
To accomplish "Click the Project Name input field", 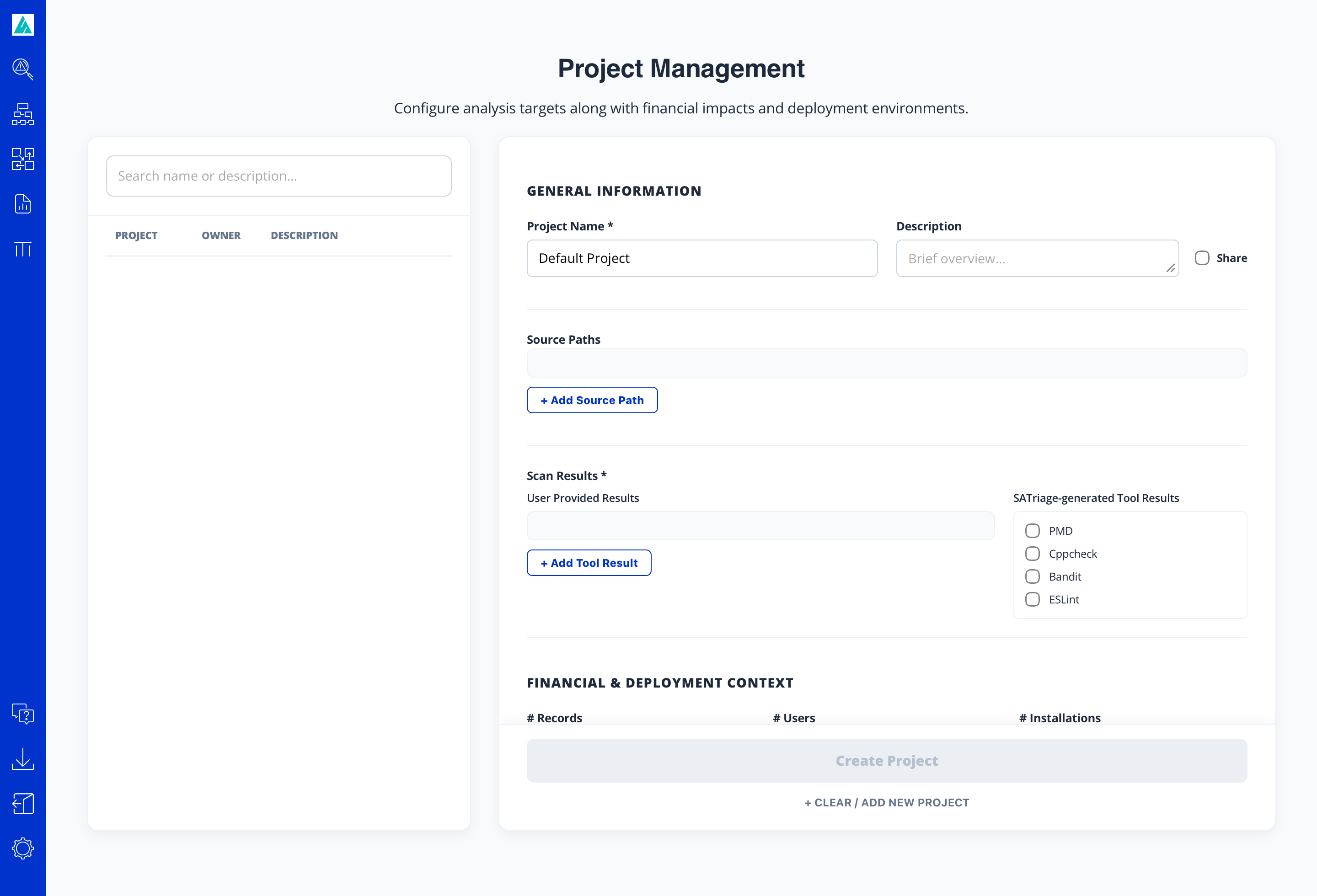I will pos(702,258).
